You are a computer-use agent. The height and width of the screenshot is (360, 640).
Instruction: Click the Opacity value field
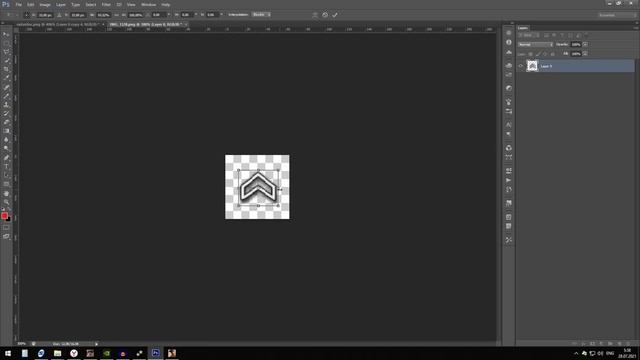[576, 44]
